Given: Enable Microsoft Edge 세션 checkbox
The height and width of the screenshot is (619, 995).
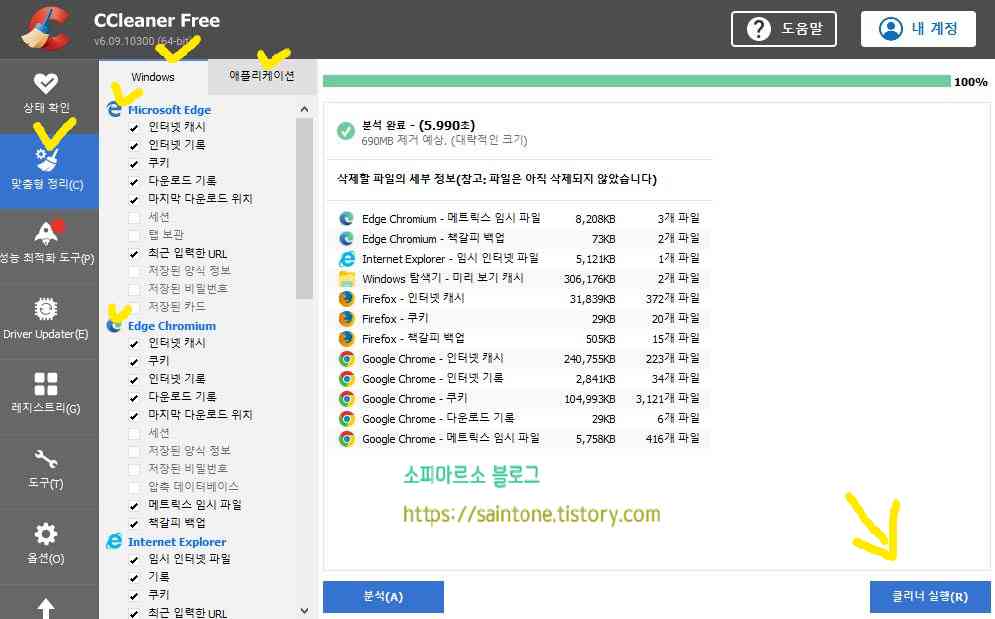Looking at the screenshot, I should [x=134, y=218].
